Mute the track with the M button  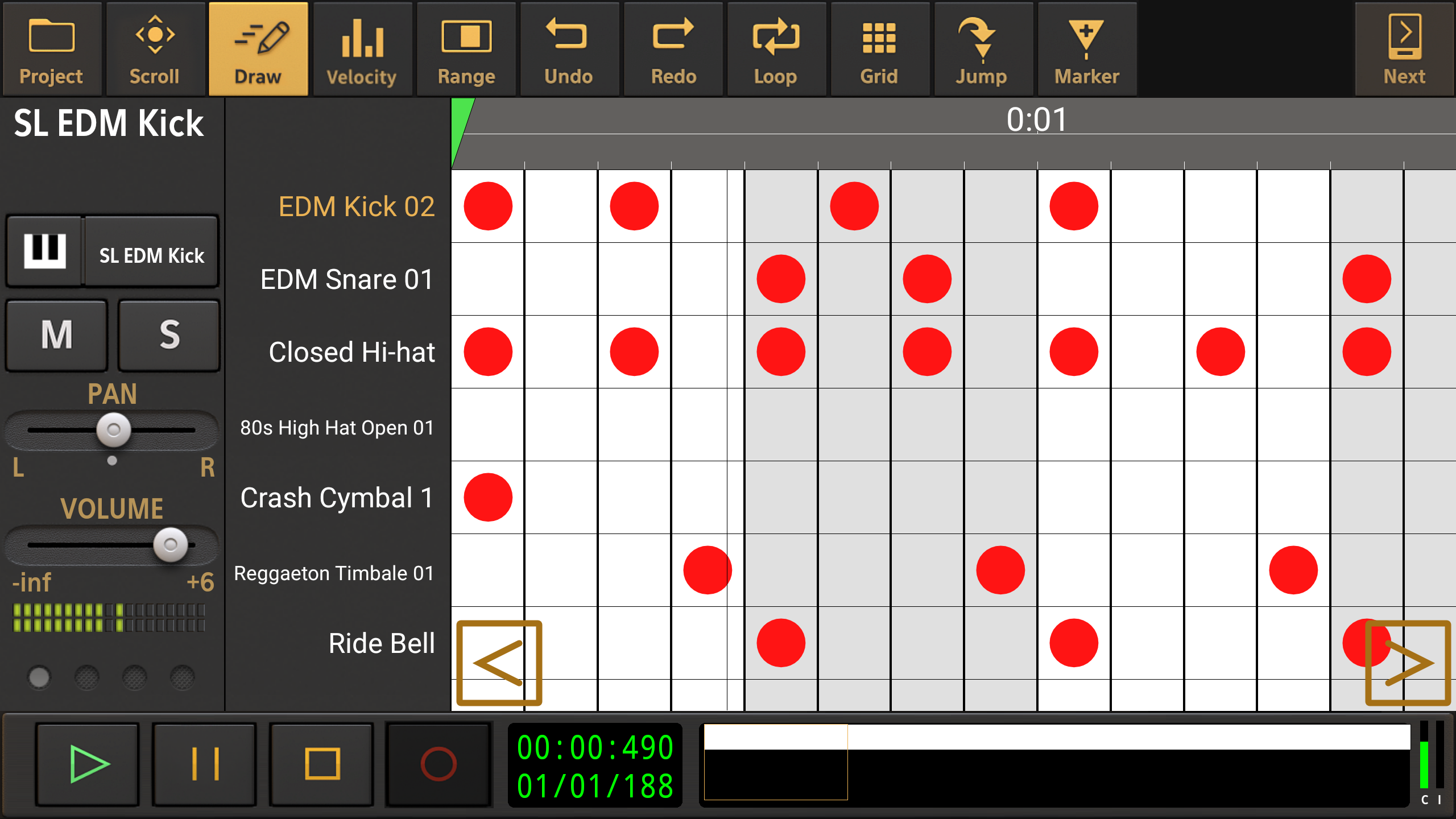(56, 336)
